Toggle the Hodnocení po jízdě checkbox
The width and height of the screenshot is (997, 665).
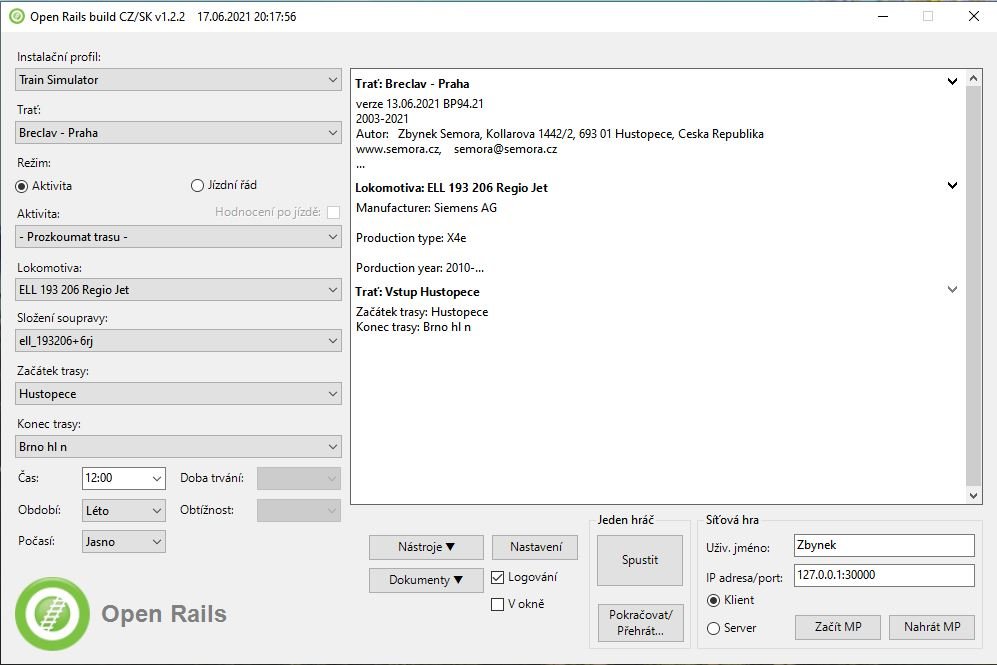(x=333, y=212)
